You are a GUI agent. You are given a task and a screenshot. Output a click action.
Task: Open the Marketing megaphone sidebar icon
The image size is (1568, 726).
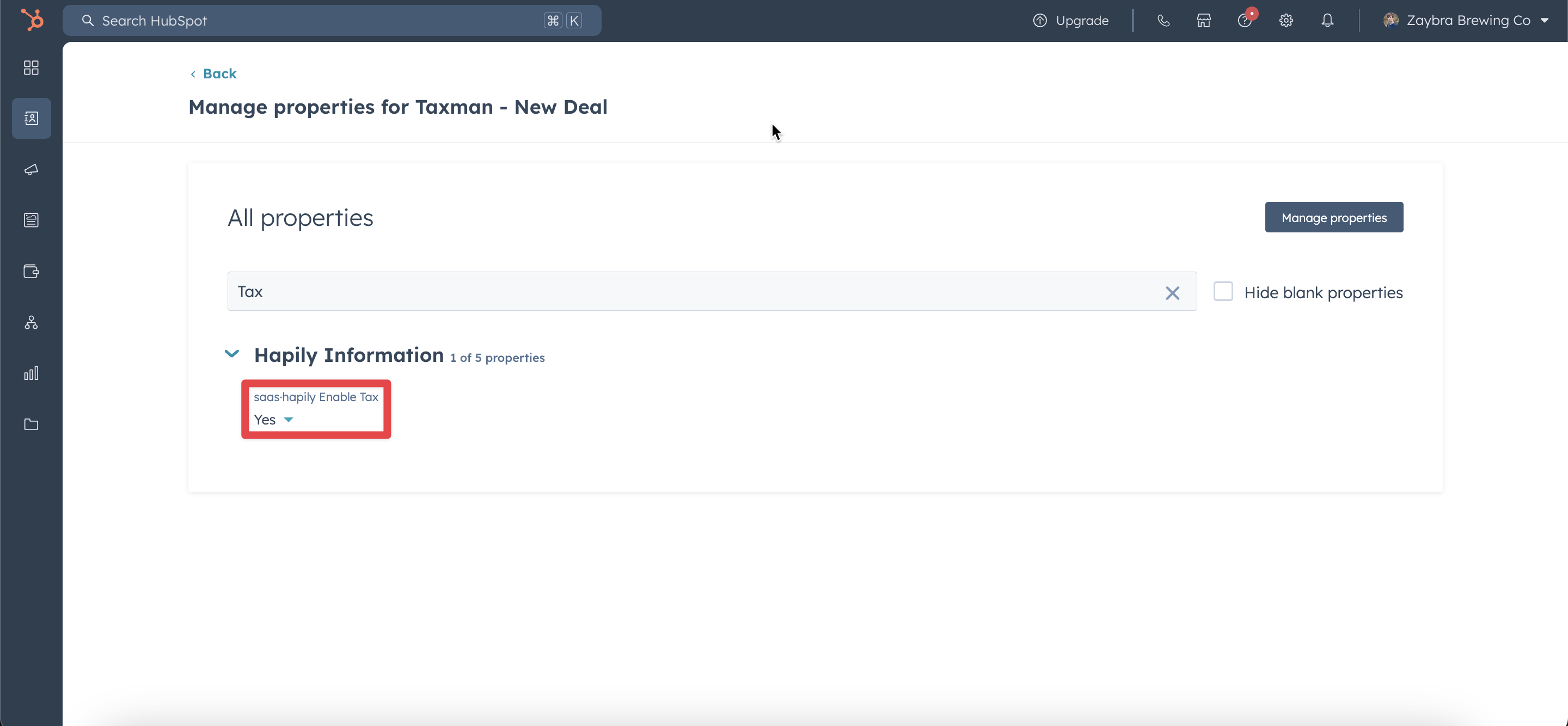(31, 169)
